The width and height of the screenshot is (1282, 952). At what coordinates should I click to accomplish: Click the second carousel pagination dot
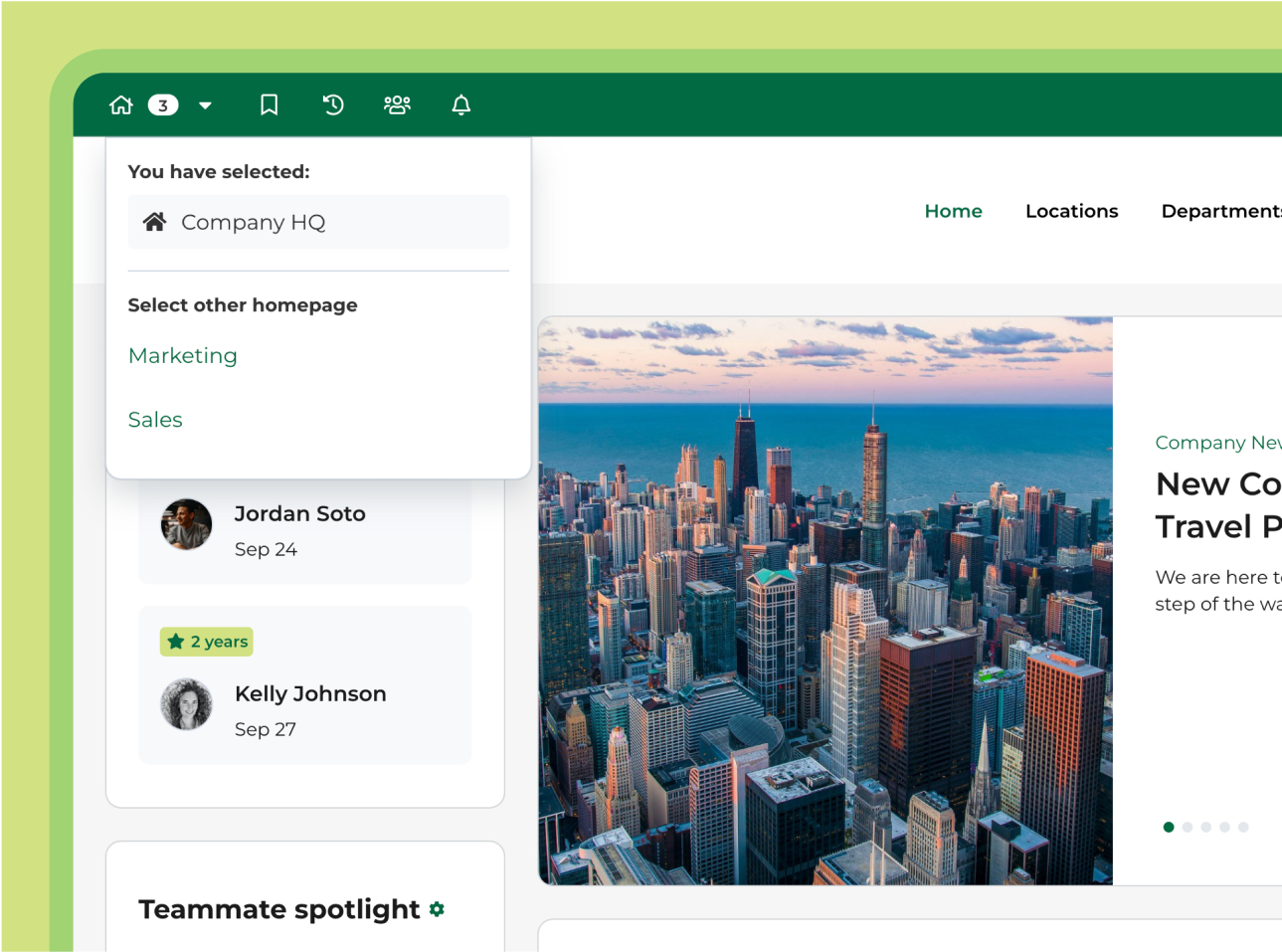pos(1188,827)
